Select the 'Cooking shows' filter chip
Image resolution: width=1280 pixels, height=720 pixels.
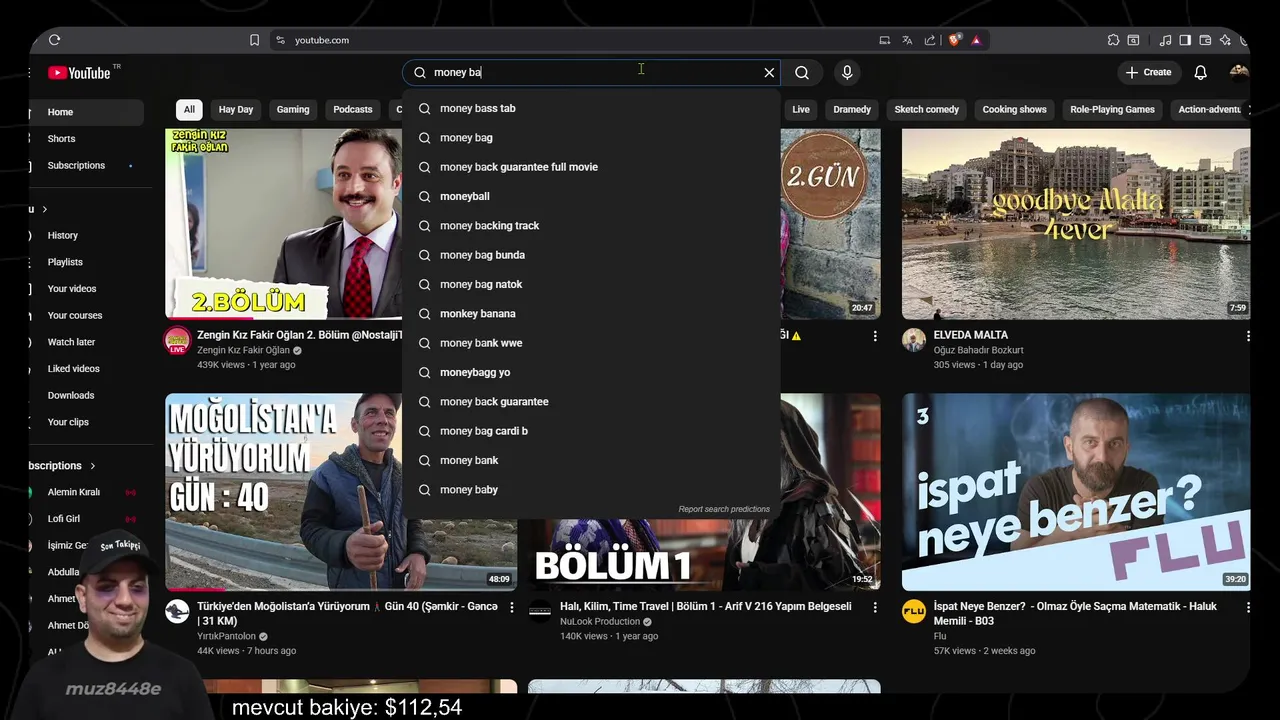[1014, 109]
